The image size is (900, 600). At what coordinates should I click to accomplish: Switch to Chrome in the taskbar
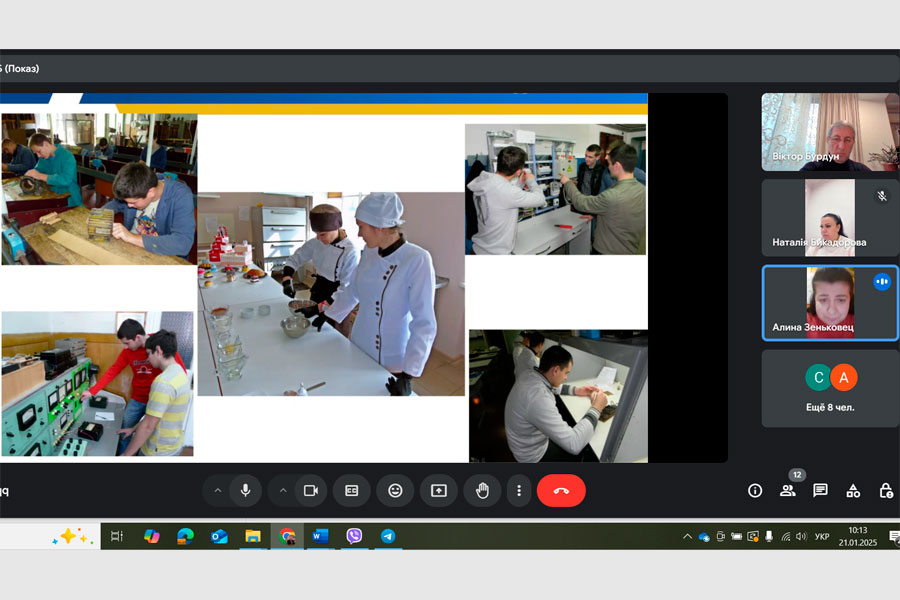coord(287,536)
